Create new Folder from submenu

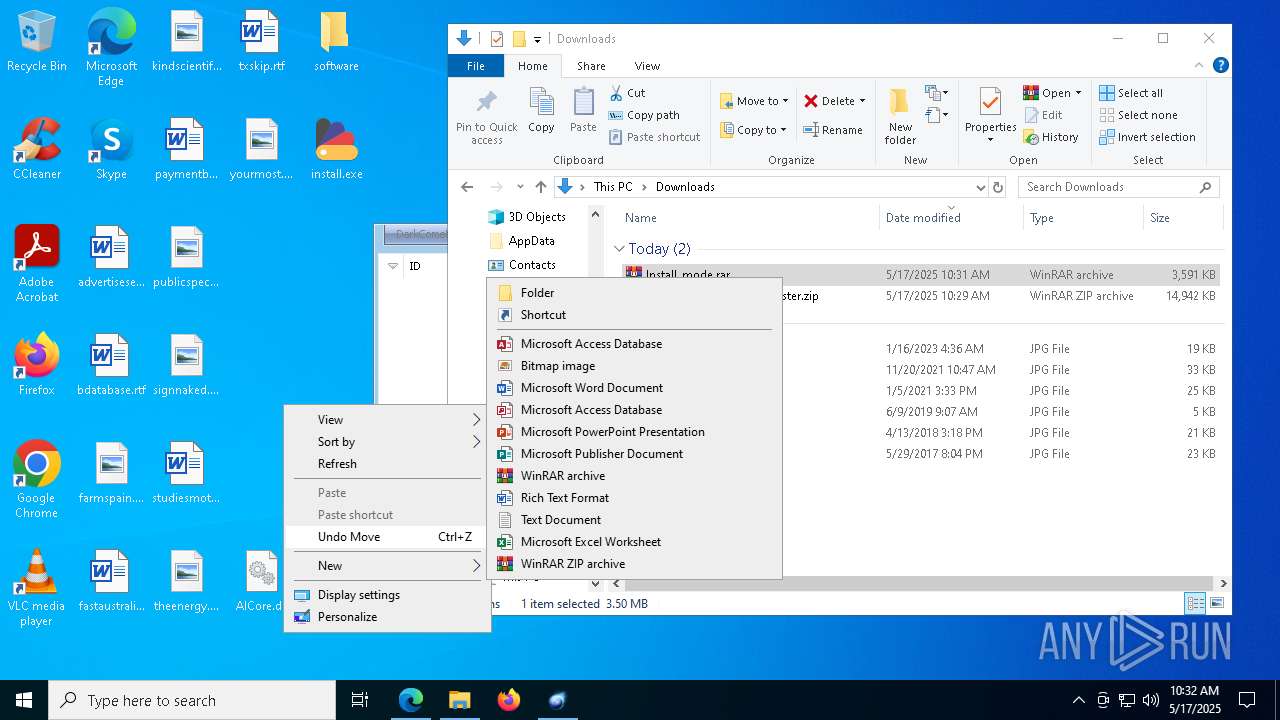(634, 293)
